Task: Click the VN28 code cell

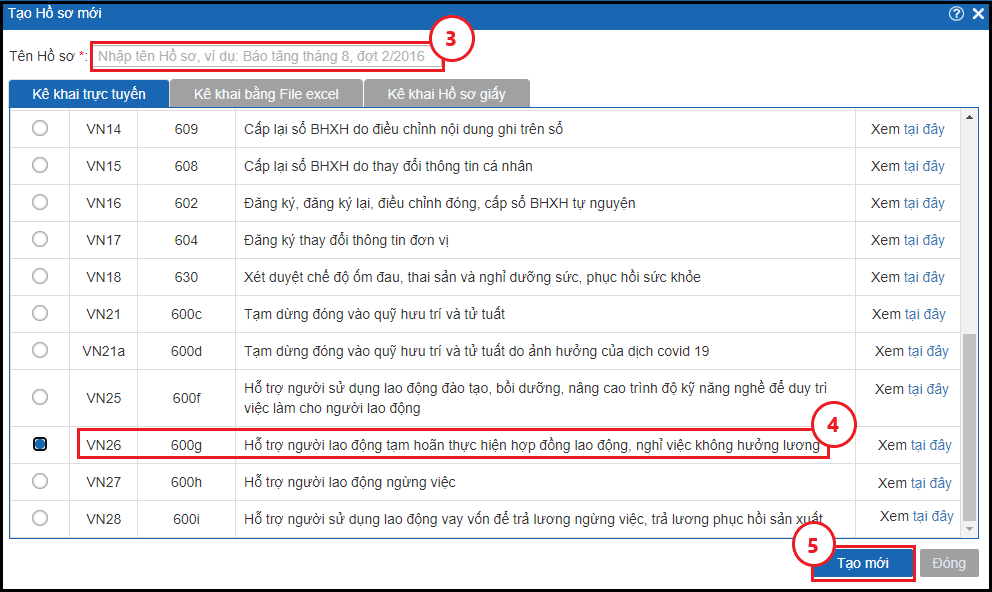Action: (x=104, y=519)
